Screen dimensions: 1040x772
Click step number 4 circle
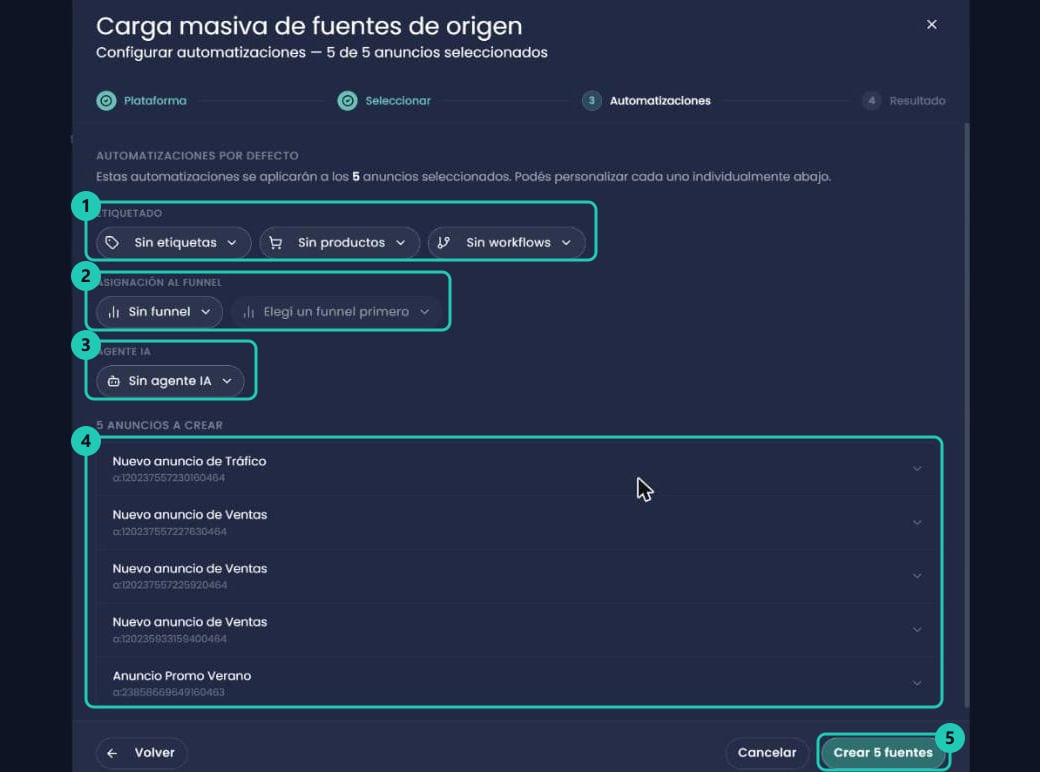(x=872, y=101)
